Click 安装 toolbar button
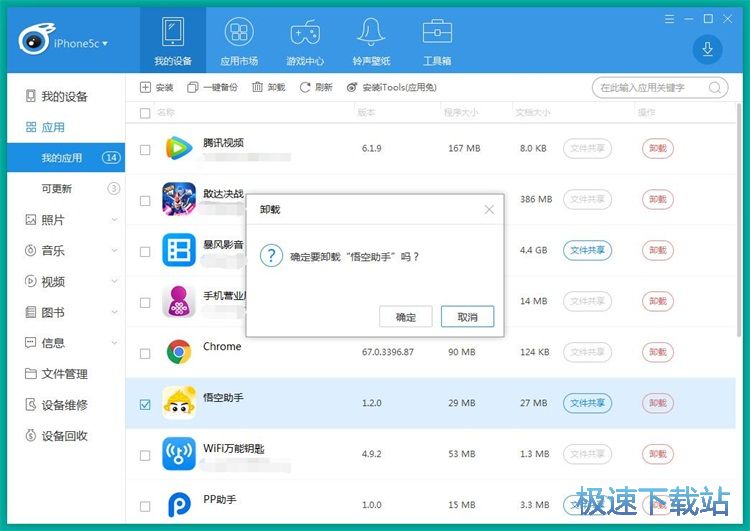This screenshot has width=750, height=531. [156, 87]
